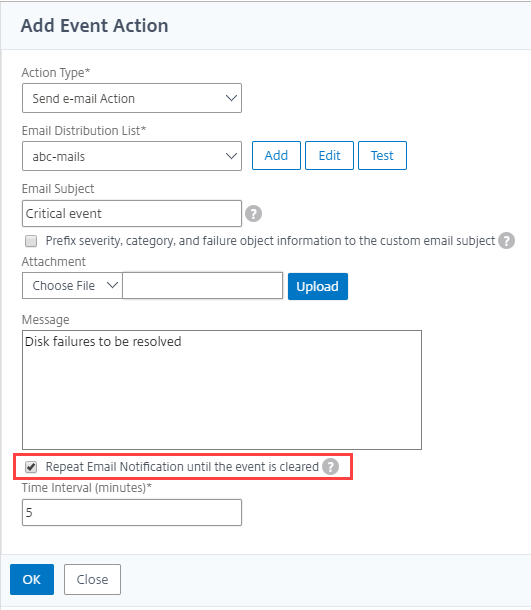Click the Choose File chevron arrow
Image resolution: width=531 pixels, height=610 pixels.
[112, 286]
